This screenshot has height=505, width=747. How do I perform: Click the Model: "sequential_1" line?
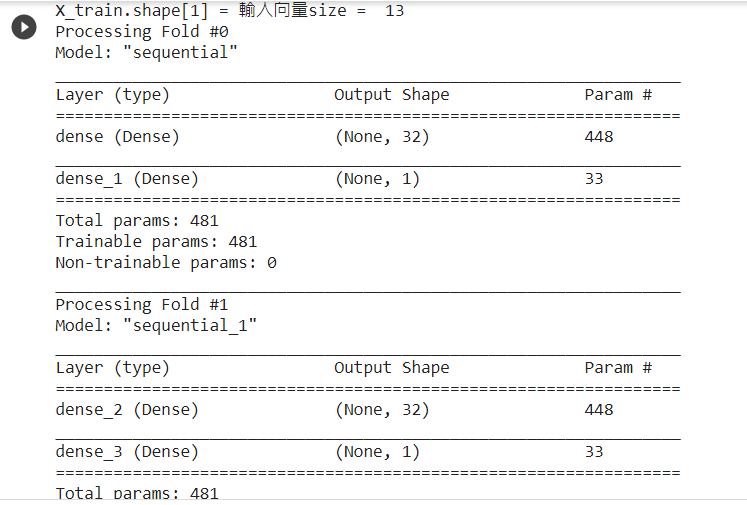click(156, 325)
